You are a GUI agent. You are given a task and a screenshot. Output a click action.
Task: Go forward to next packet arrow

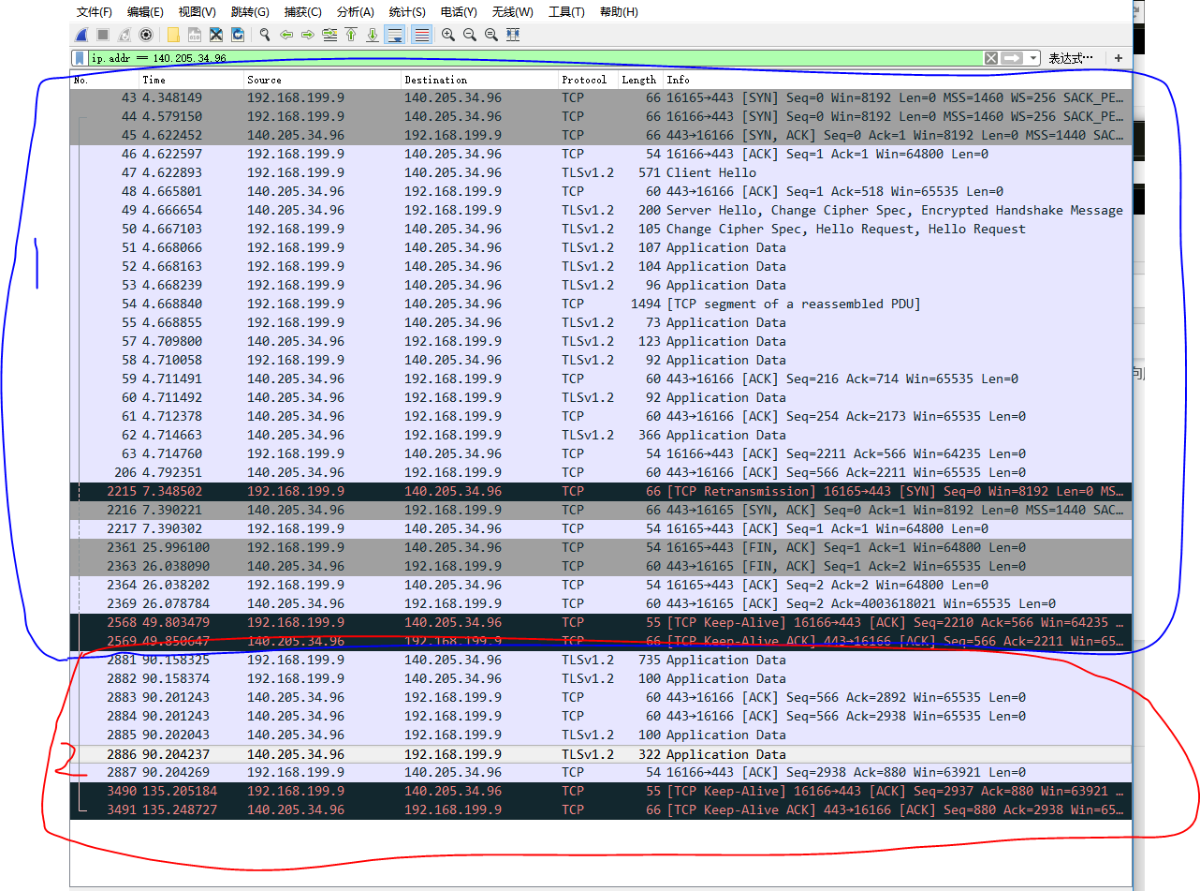(308, 35)
